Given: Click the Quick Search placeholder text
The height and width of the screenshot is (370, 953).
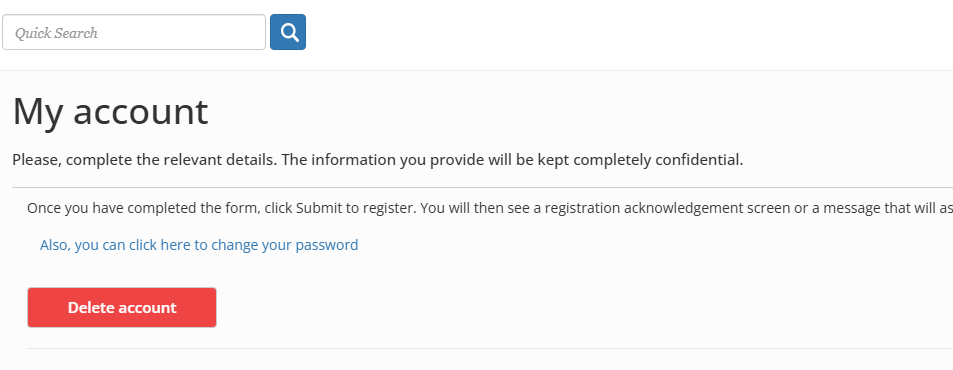Looking at the screenshot, I should point(57,33).
